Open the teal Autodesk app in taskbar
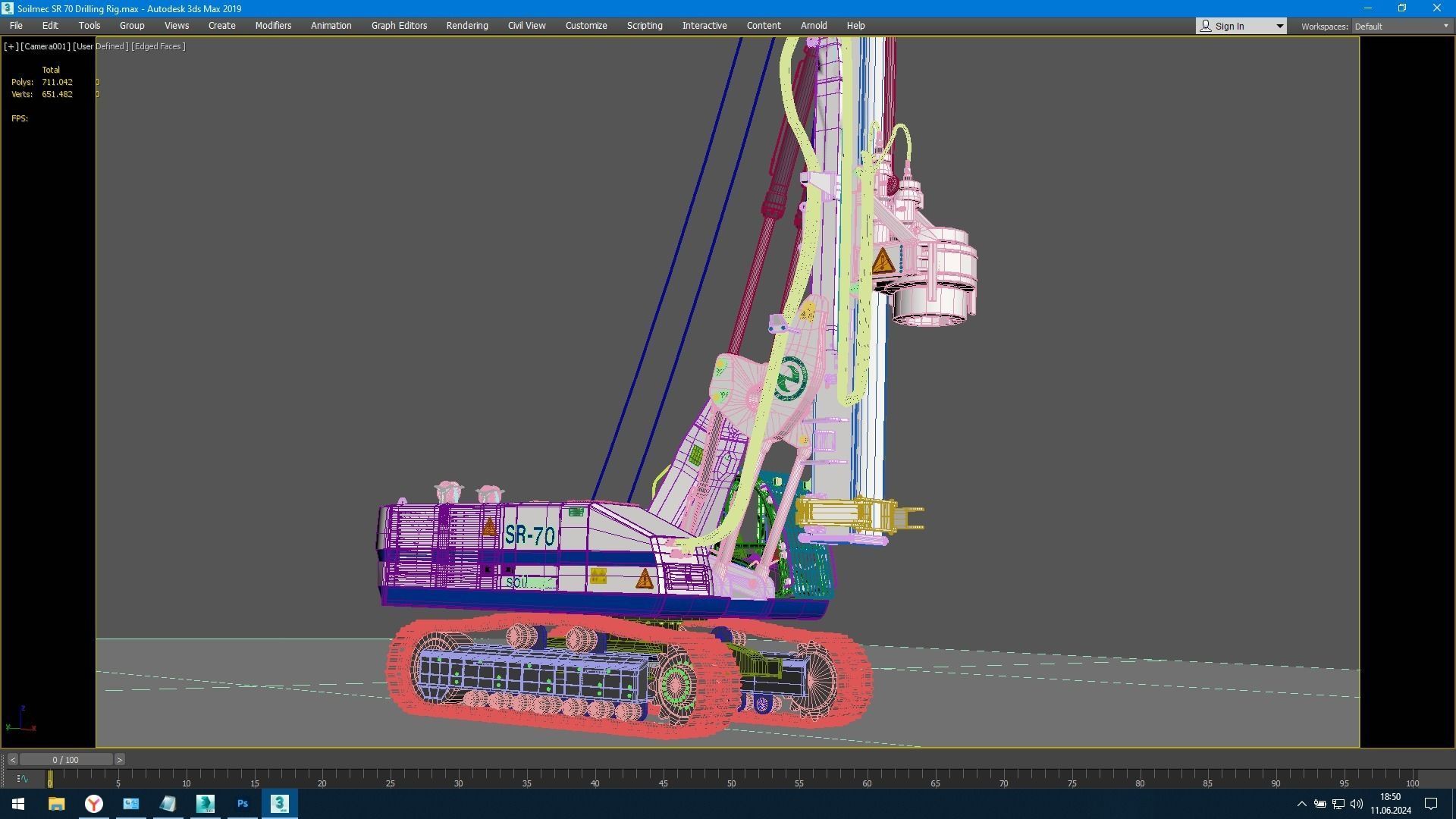Viewport: 1456px width, 819px height. 206,804
